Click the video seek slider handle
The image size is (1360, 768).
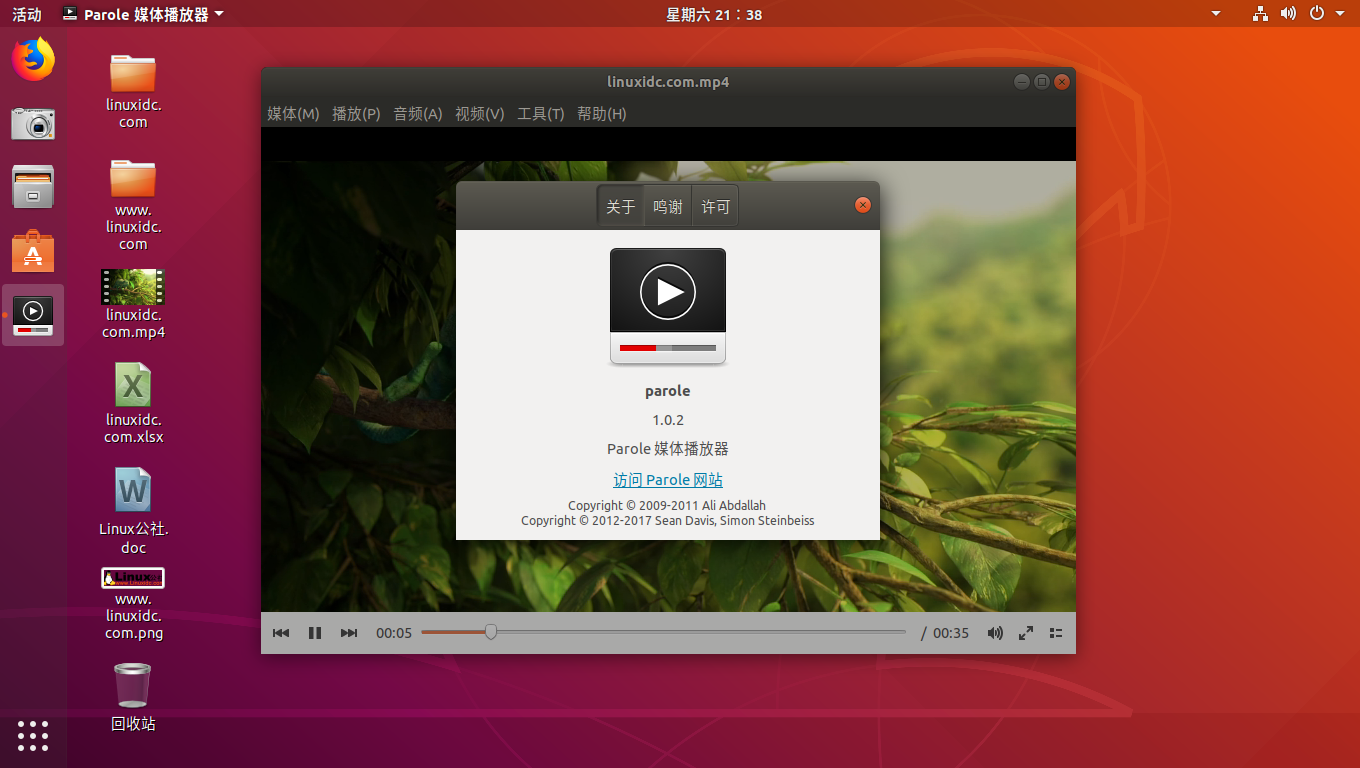(x=490, y=632)
